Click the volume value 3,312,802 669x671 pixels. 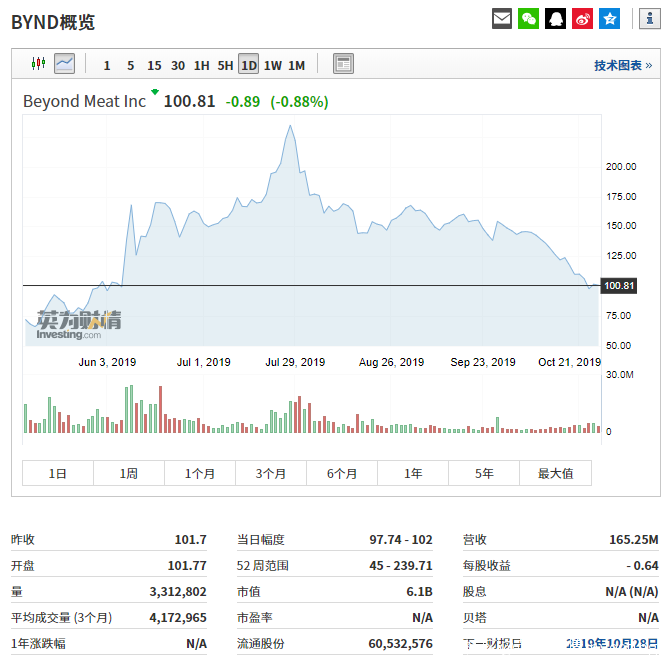178,592
